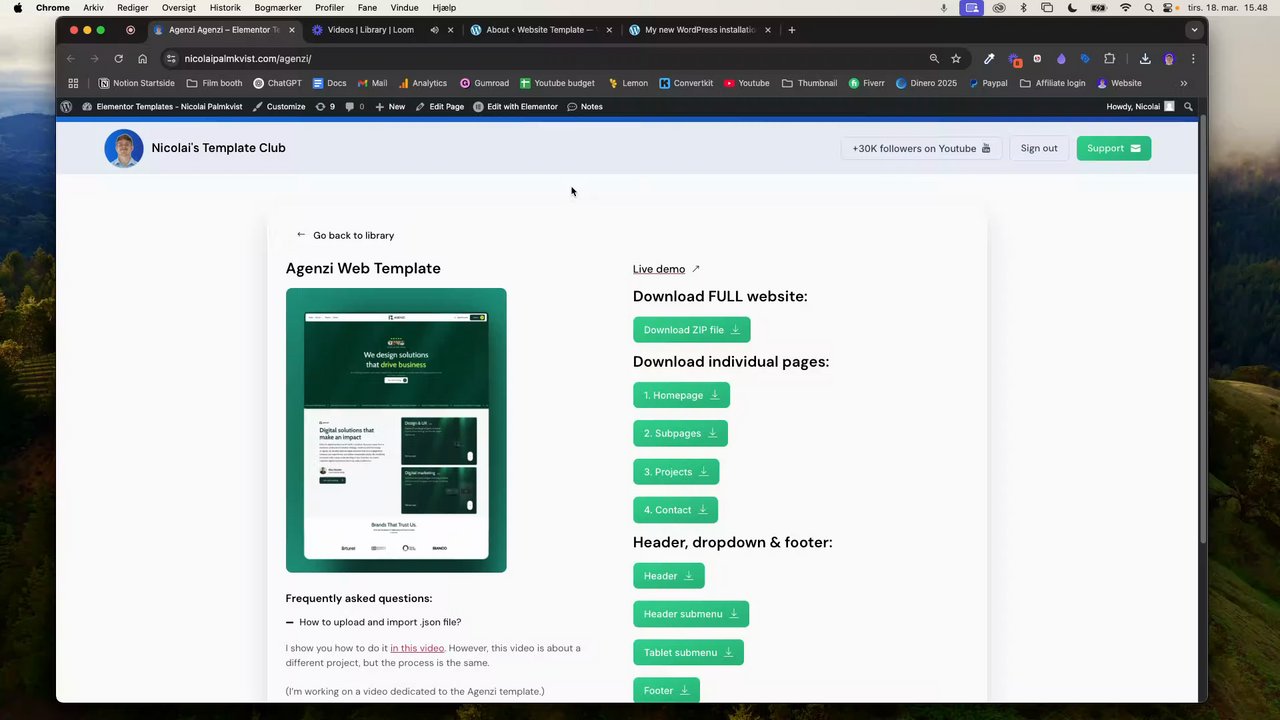The image size is (1280, 720).
Task: Open the tab search dropdown arrow
Action: 1193,30
